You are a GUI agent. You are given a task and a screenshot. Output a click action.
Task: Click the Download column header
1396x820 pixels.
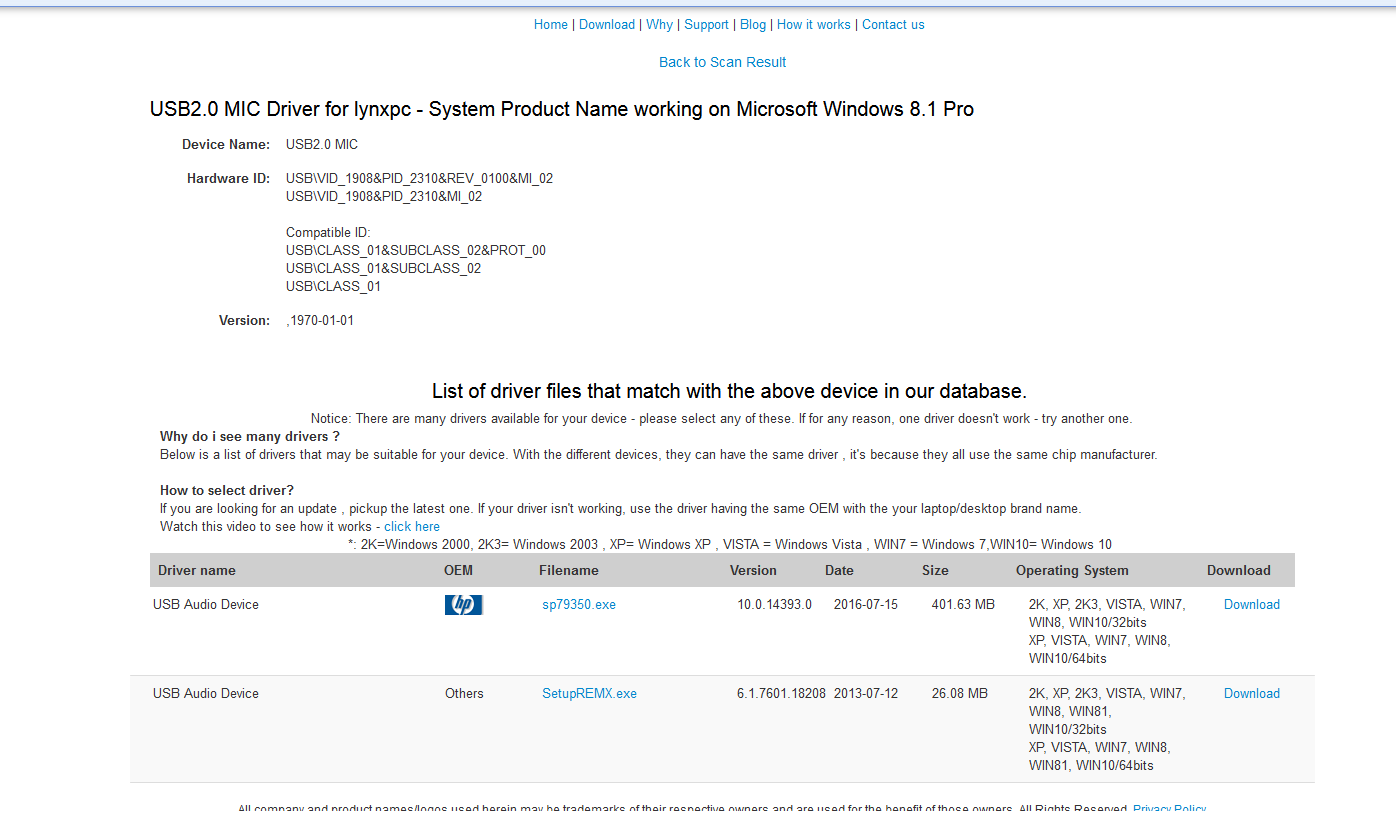[x=1239, y=571]
